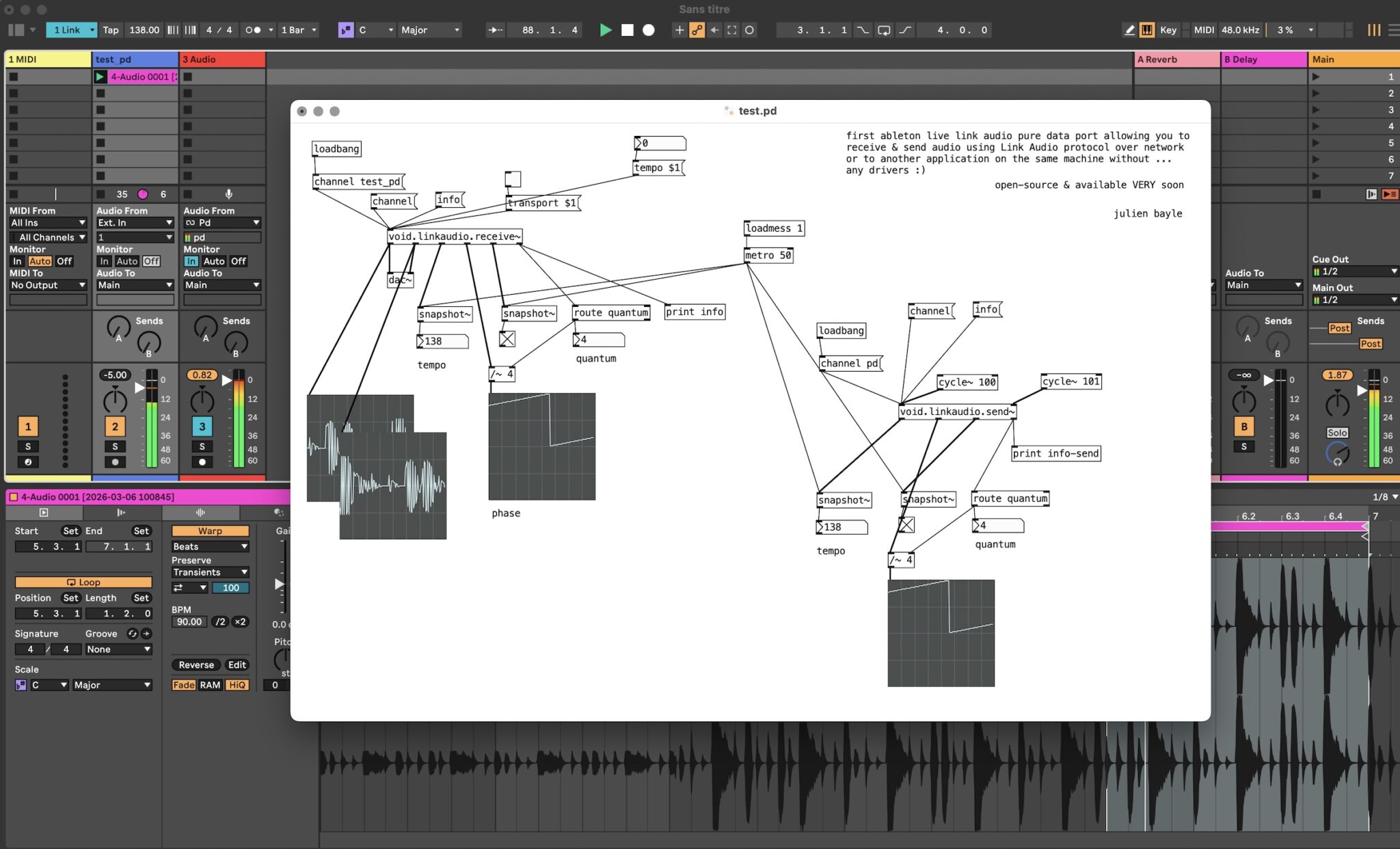The width and height of the screenshot is (1400, 849).
Task: Adjust track 3 Audio volume fader
Action: (226, 381)
